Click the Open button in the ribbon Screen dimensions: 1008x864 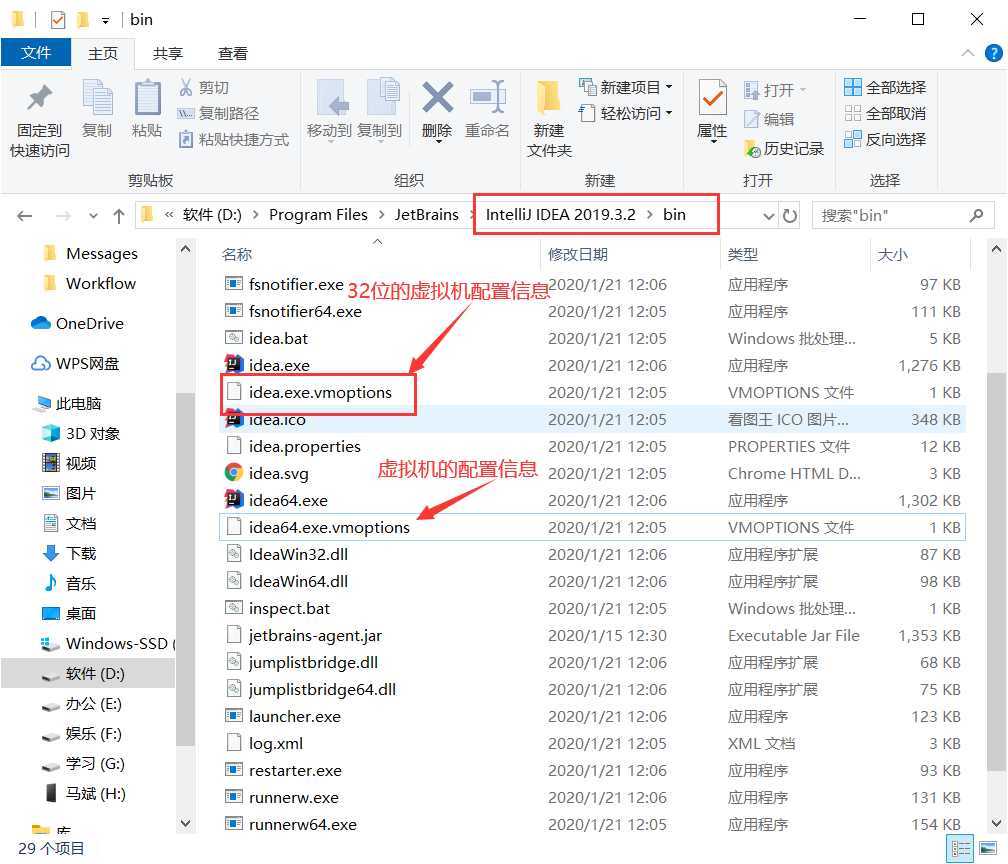775,90
